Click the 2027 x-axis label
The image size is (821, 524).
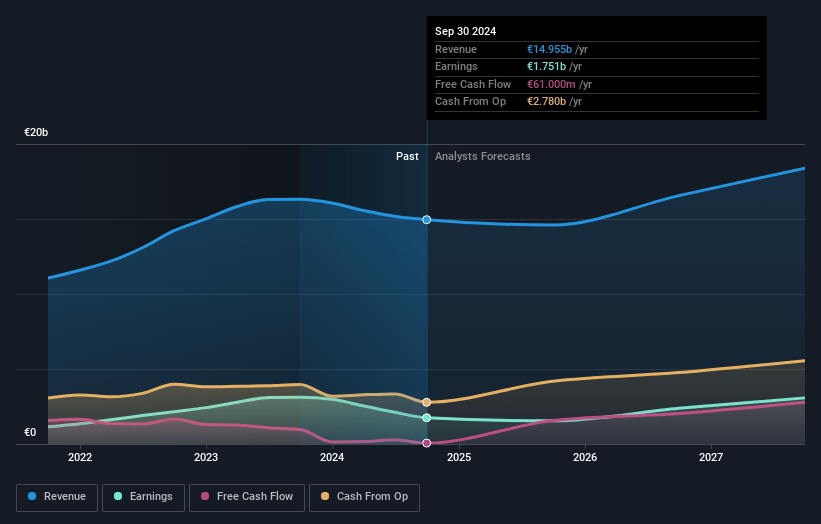[711, 457]
